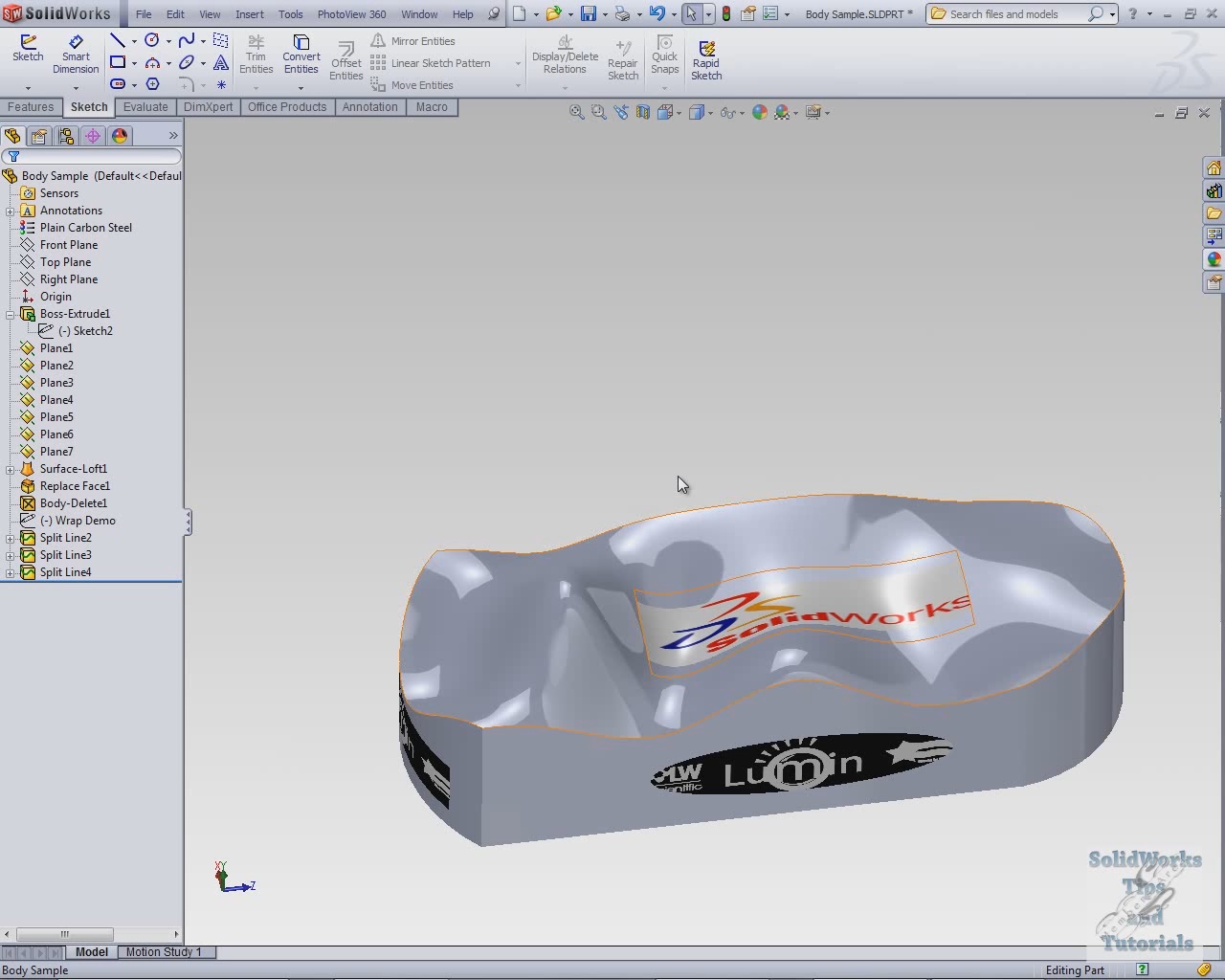Toggle the Select cursor tool
This screenshot has width=1225, height=980.
tap(691, 13)
